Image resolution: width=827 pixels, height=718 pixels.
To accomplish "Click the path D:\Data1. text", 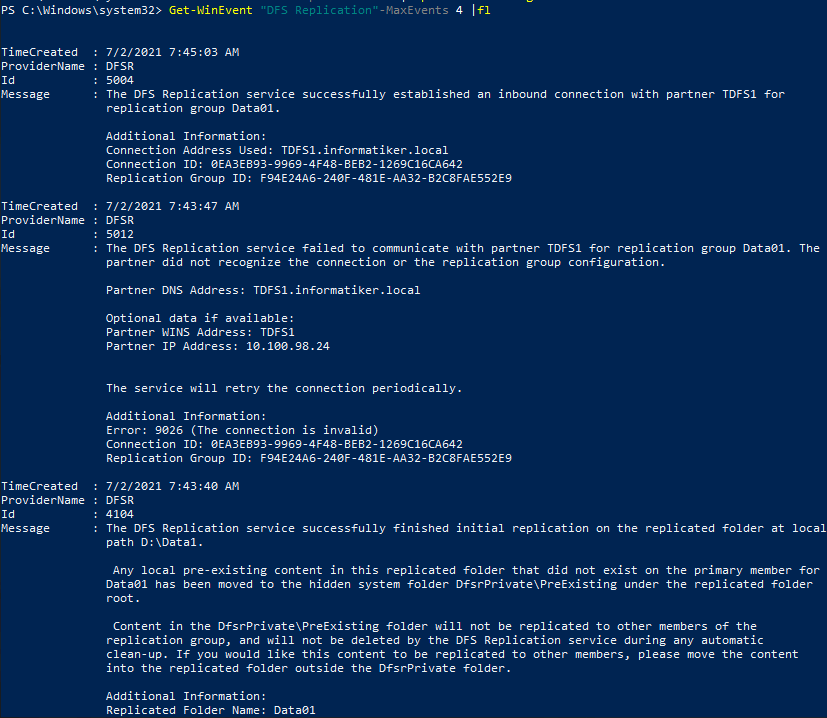I will point(155,542).
